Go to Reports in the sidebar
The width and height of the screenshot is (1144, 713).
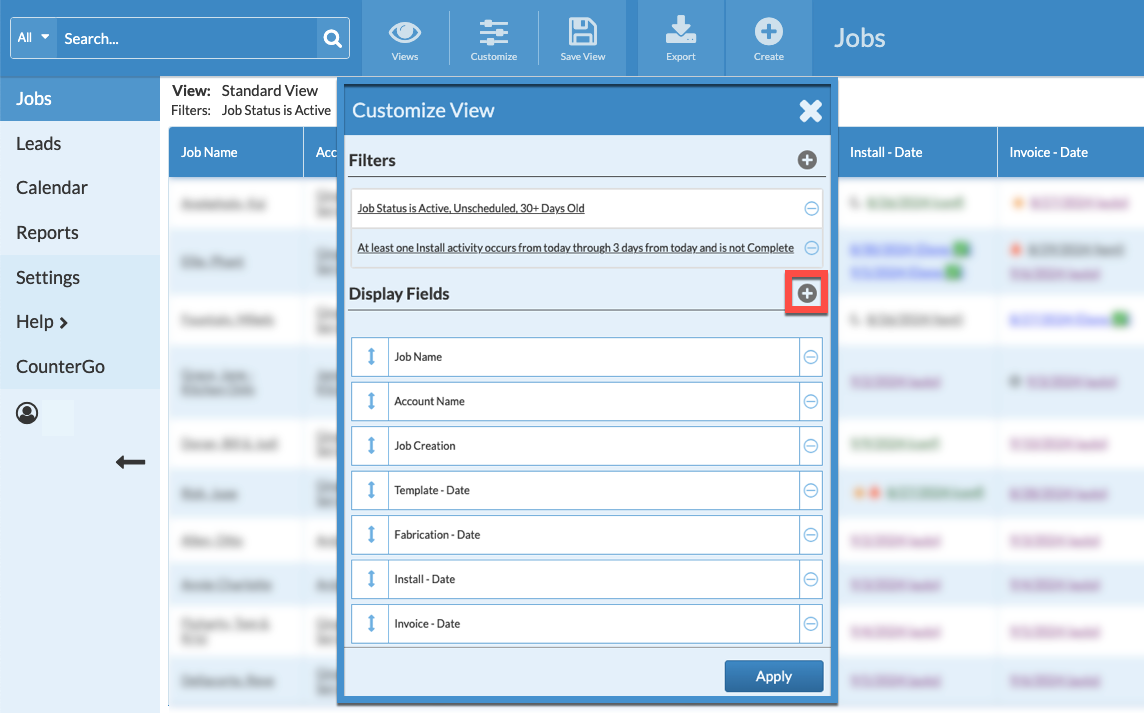[47, 233]
